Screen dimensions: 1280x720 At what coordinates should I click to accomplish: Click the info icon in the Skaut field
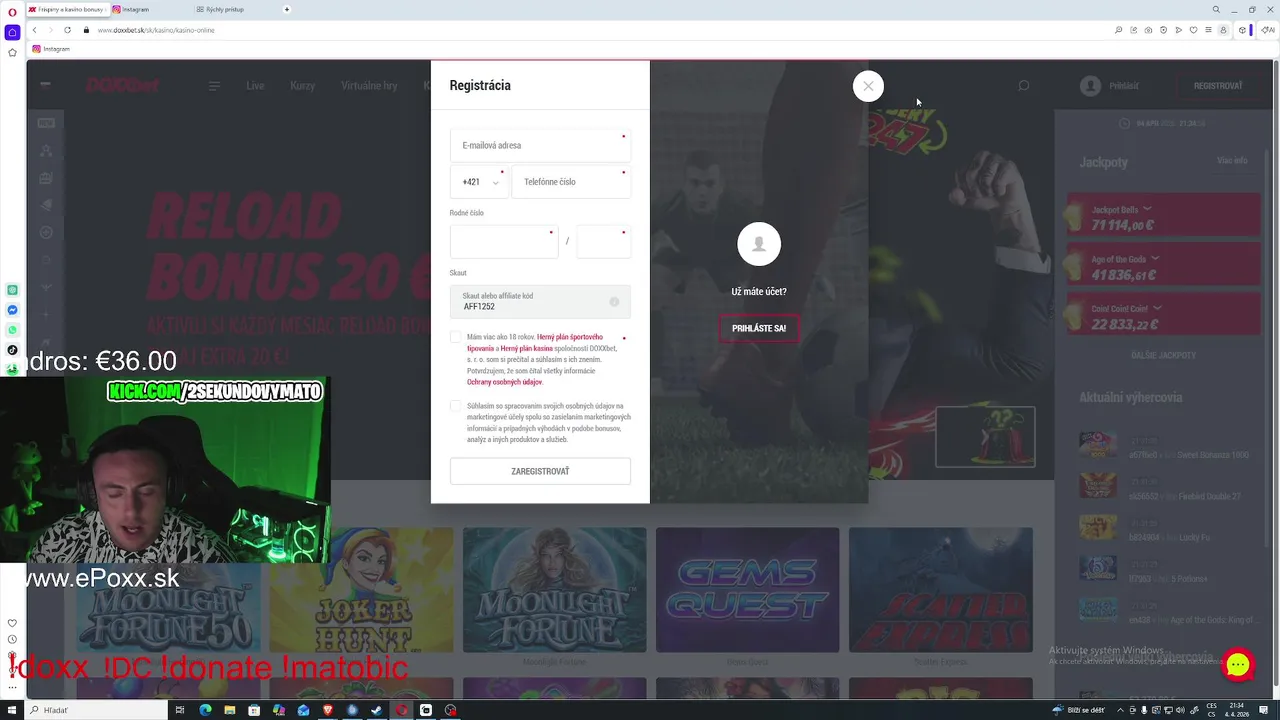(614, 302)
